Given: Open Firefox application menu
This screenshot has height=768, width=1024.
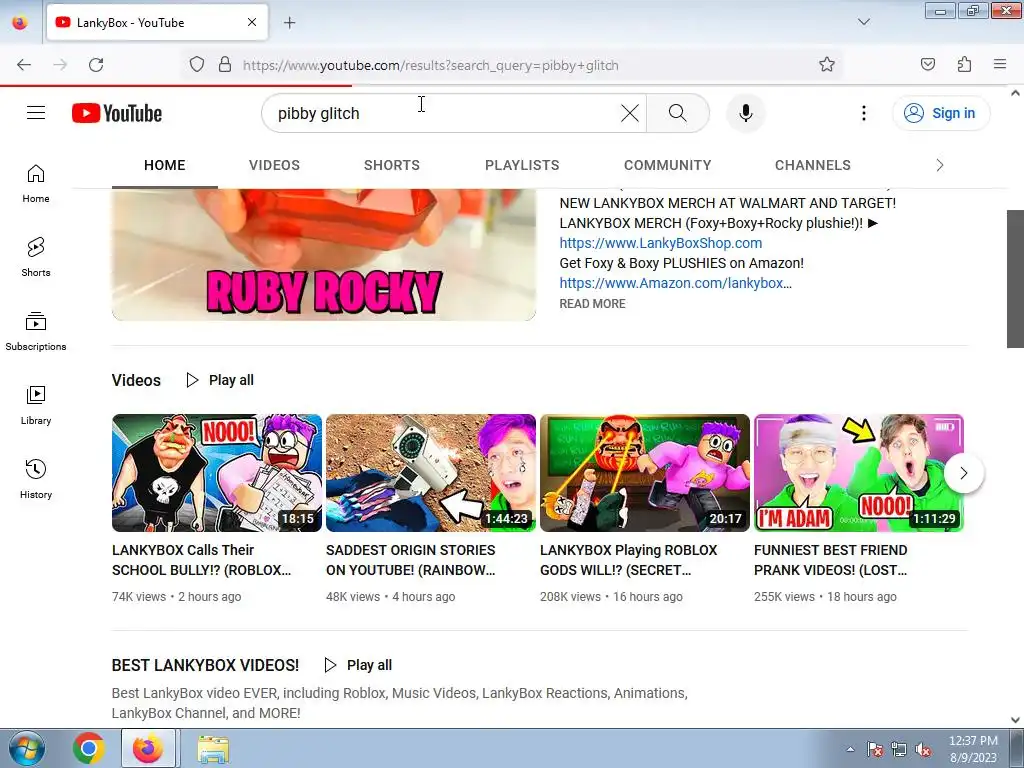Looking at the screenshot, I should coord(1000,65).
